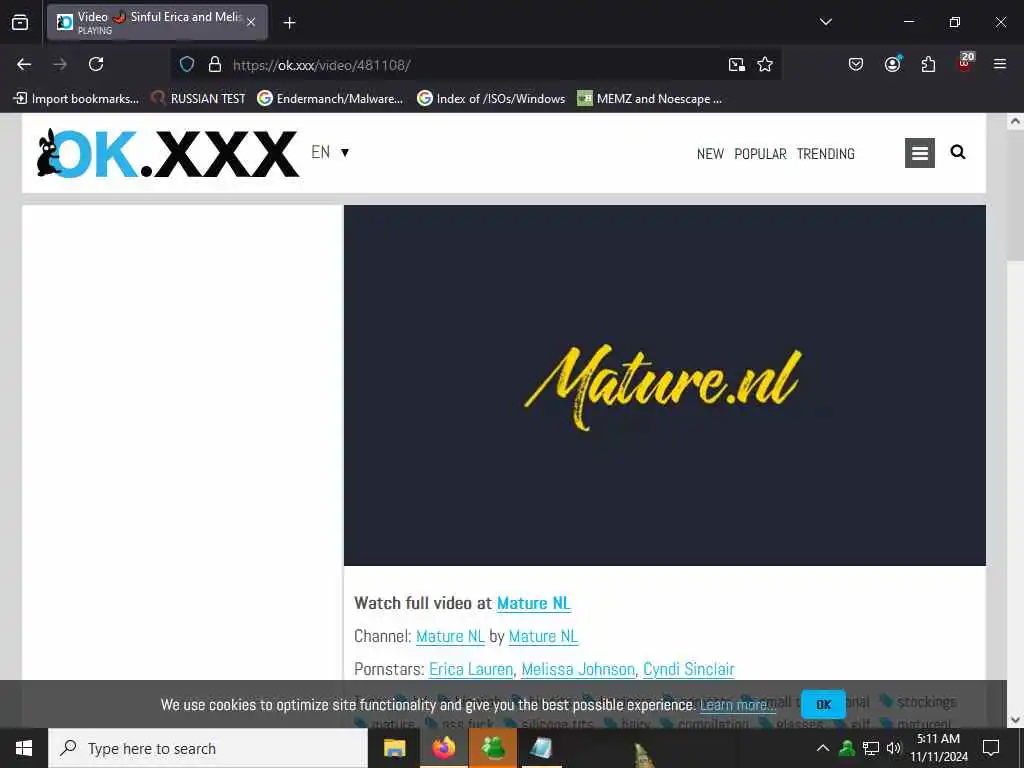Open Melissa Johnson link
Screen dimensions: 1024x768
pyautogui.click(x=578, y=669)
